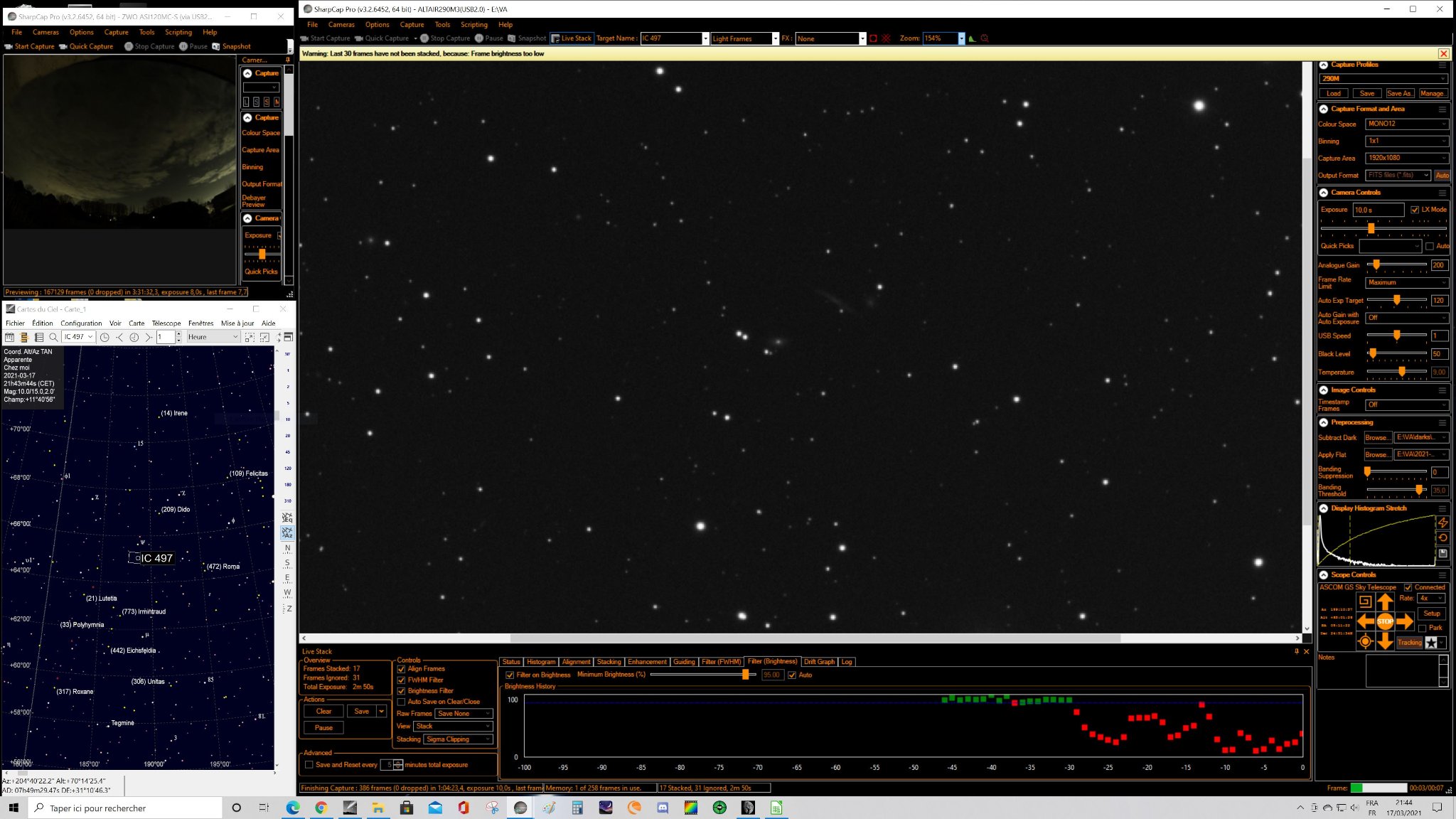This screenshot has width=1456, height=819.
Task: Toggle Auto minimum brightness checkbox
Action: 792,675
